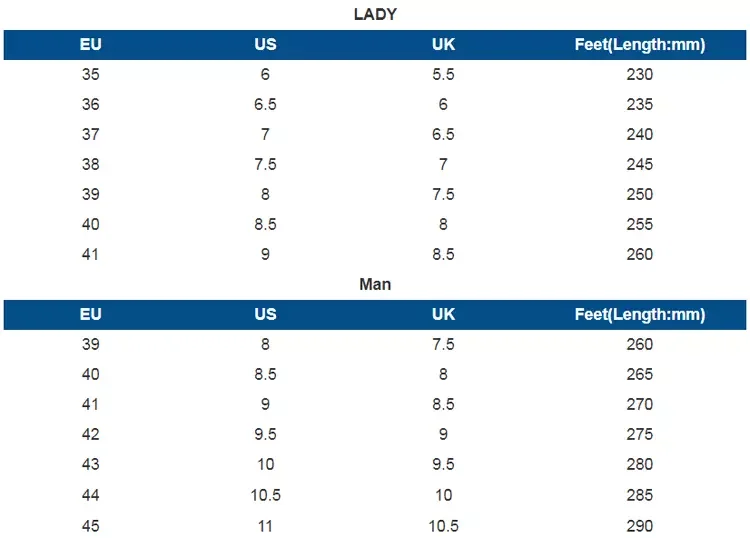Click the 290 foot length cell
Image resolution: width=750 pixels, height=538 pixels.
tap(640, 526)
